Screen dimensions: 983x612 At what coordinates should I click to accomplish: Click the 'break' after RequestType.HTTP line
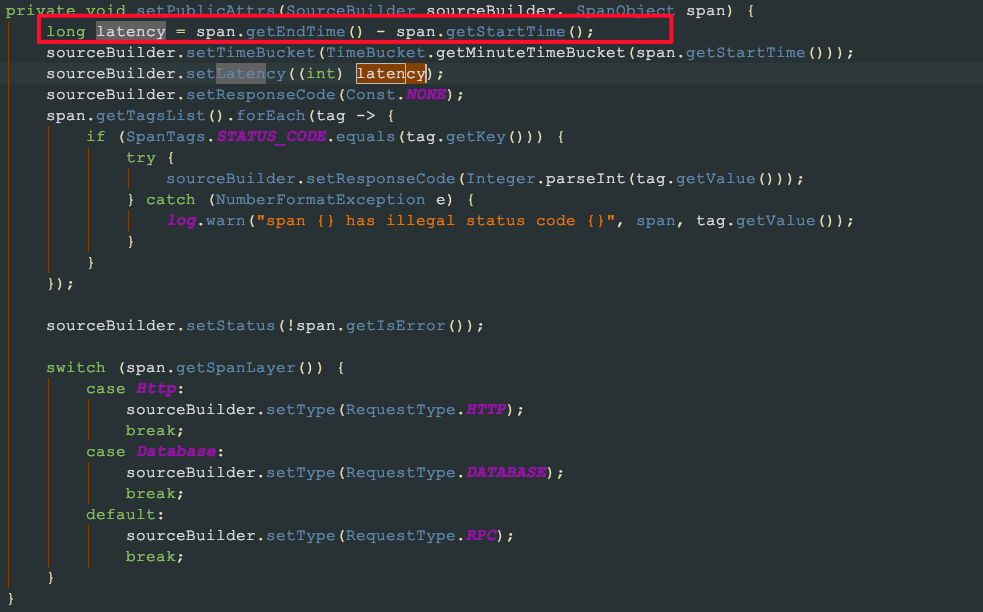click(151, 430)
